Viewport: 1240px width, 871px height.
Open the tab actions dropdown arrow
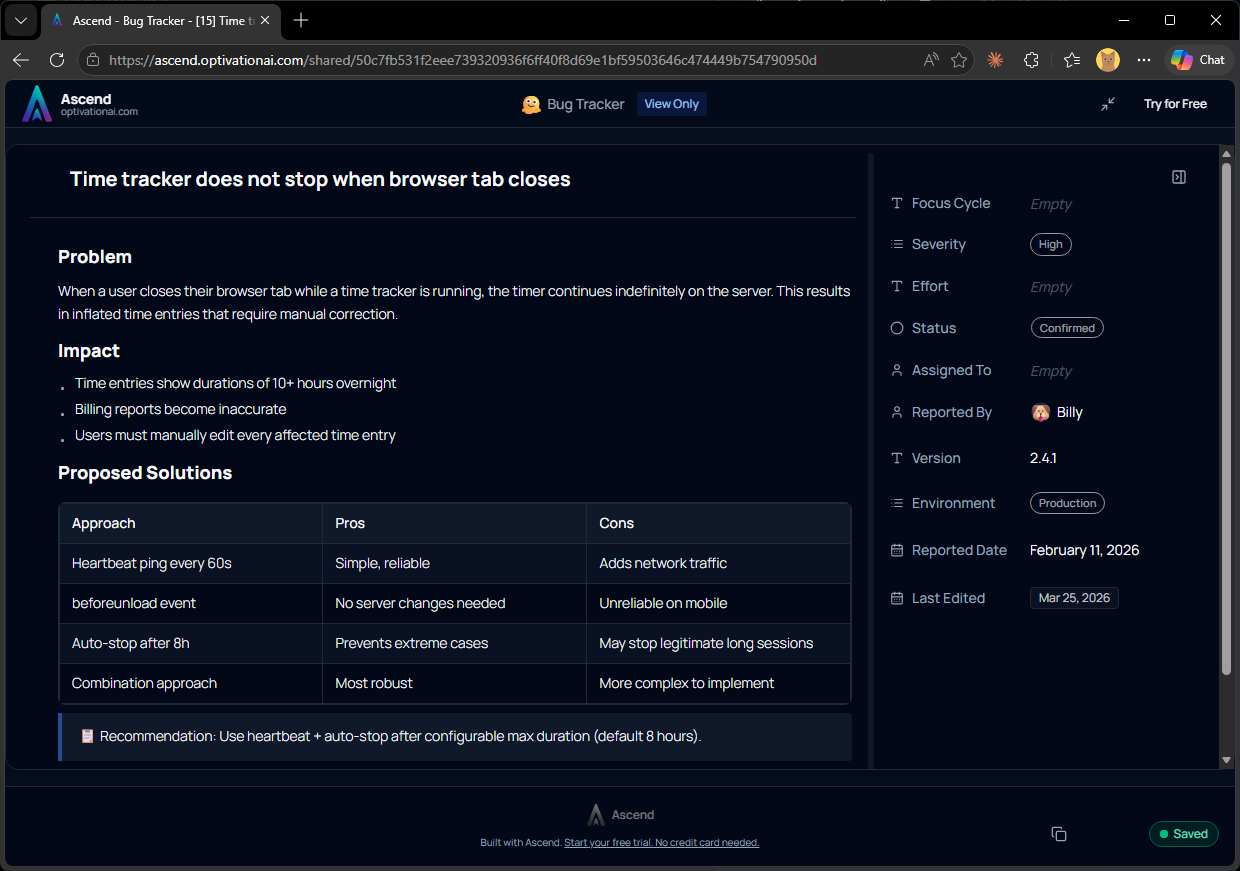[20, 20]
